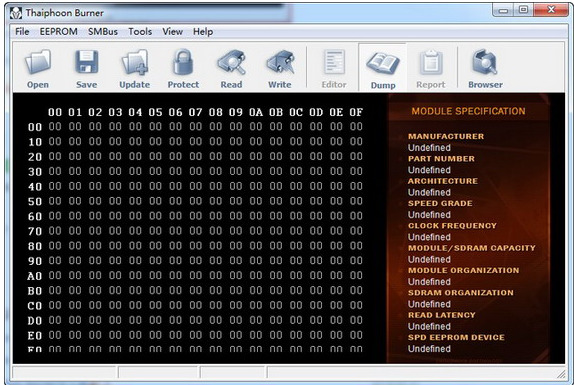Click the SPEED GRADE label
This screenshot has height=385, width=574.
coord(440,203)
